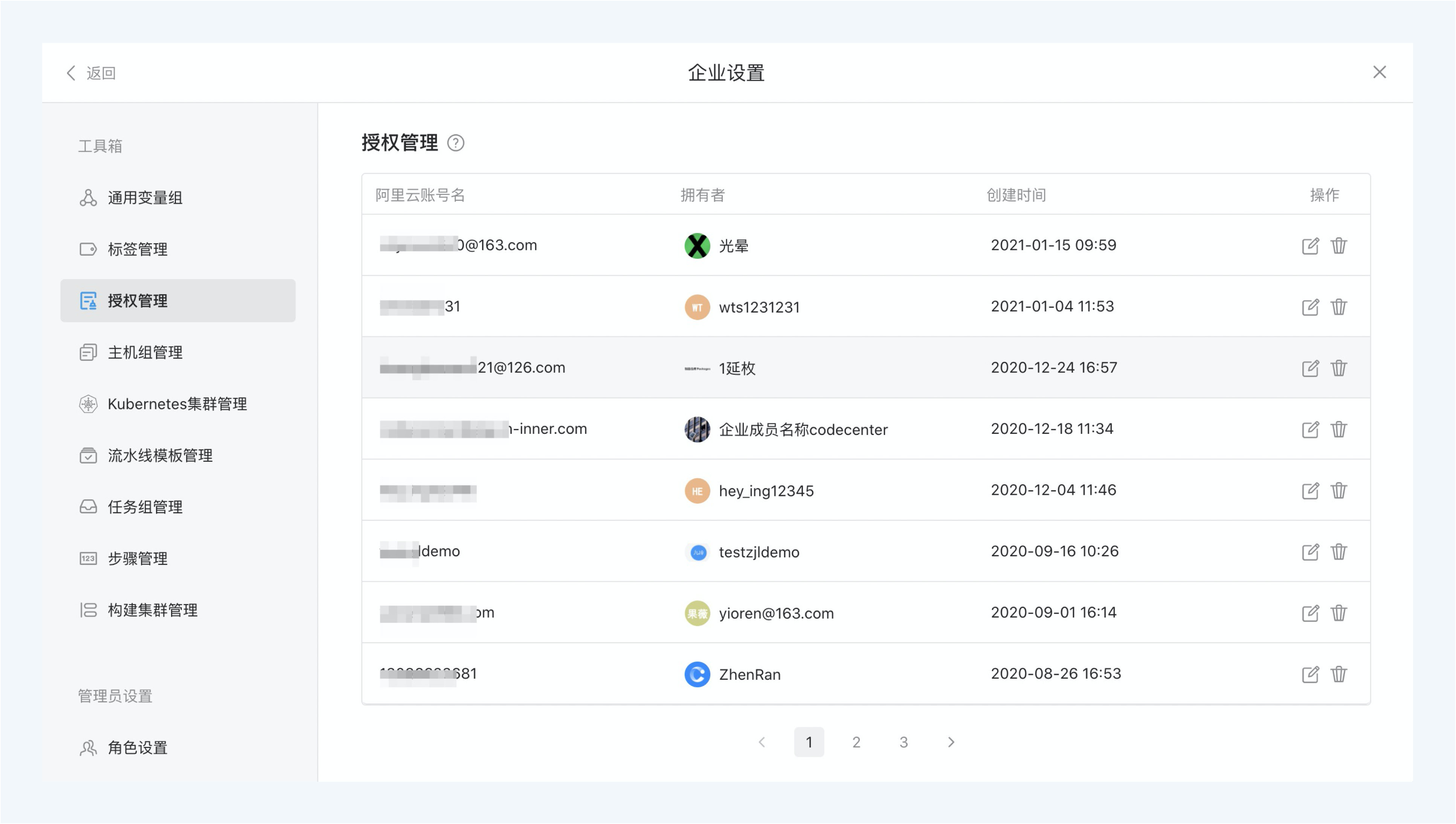Click the next page arrow
The width and height of the screenshot is (1456, 824).
[x=951, y=742]
